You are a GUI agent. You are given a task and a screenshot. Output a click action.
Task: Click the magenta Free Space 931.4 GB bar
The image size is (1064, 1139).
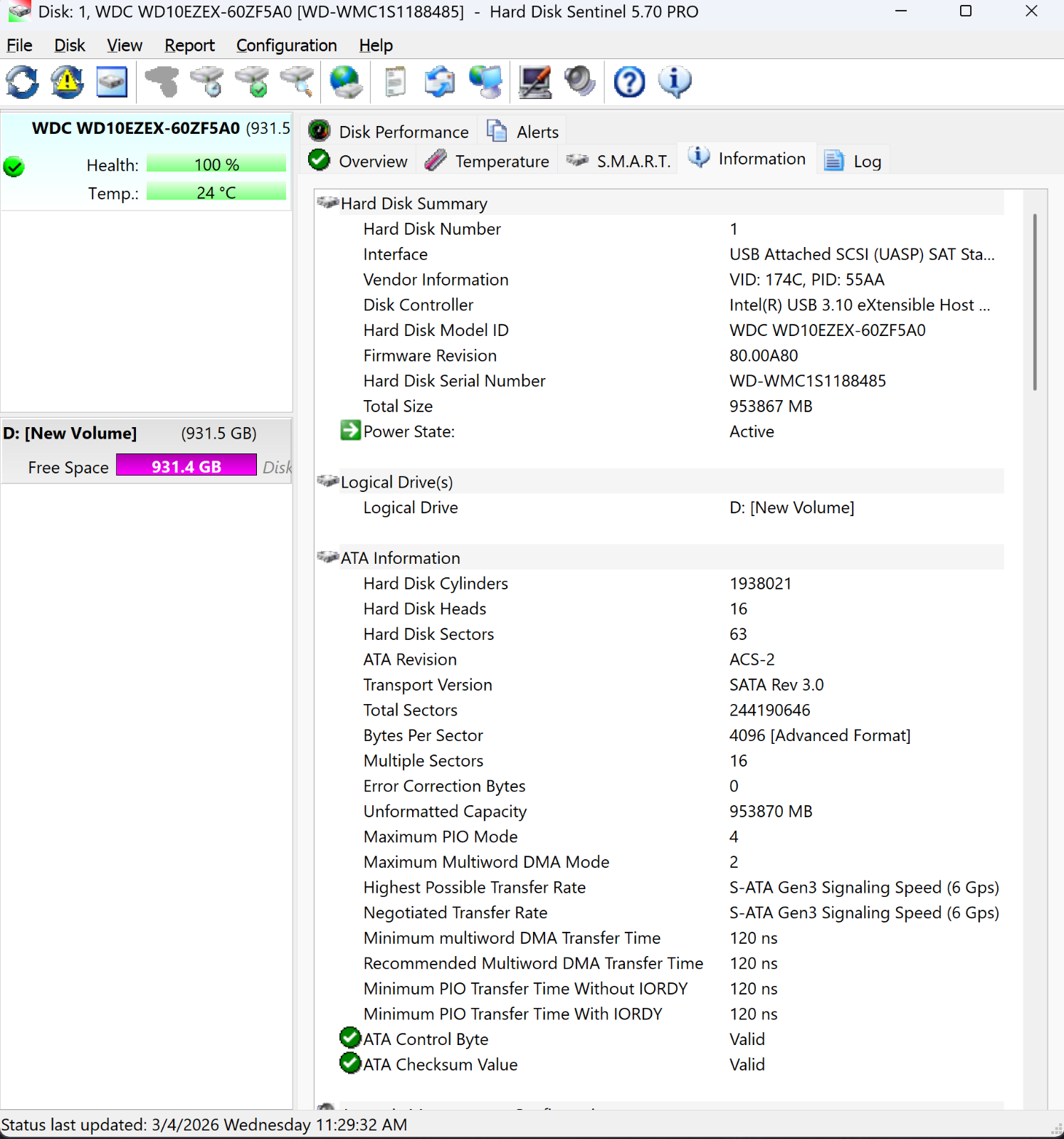[186, 466]
